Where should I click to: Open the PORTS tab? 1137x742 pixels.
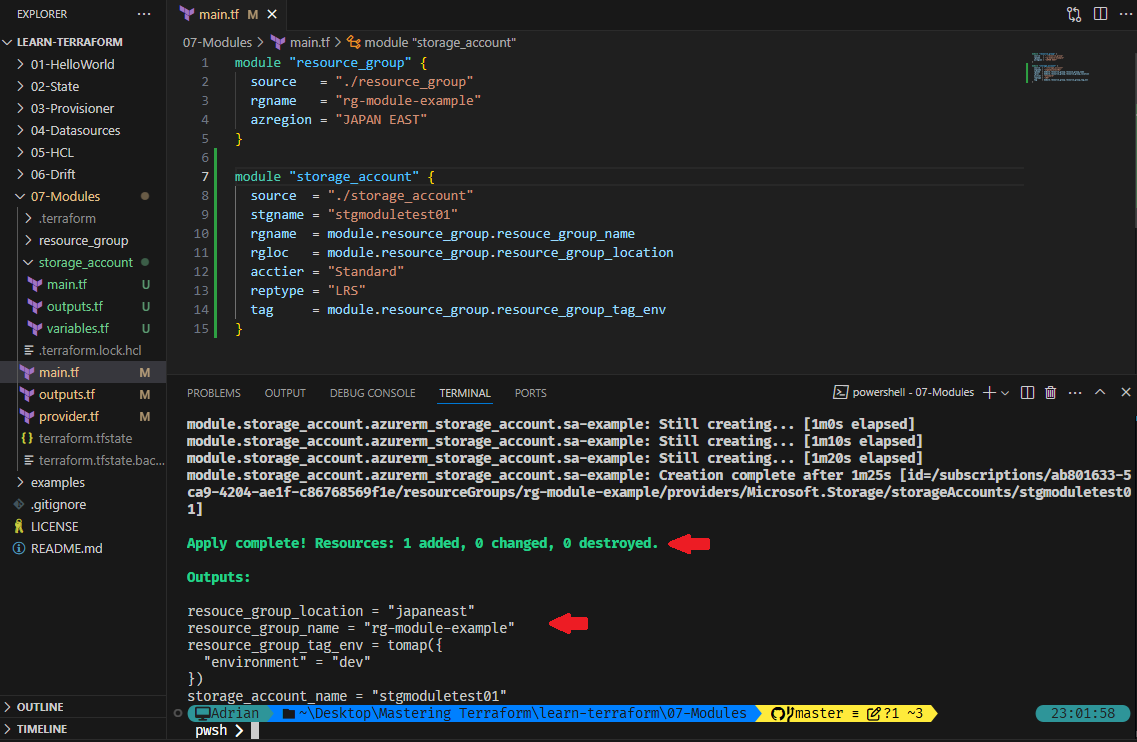pyautogui.click(x=531, y=393)
